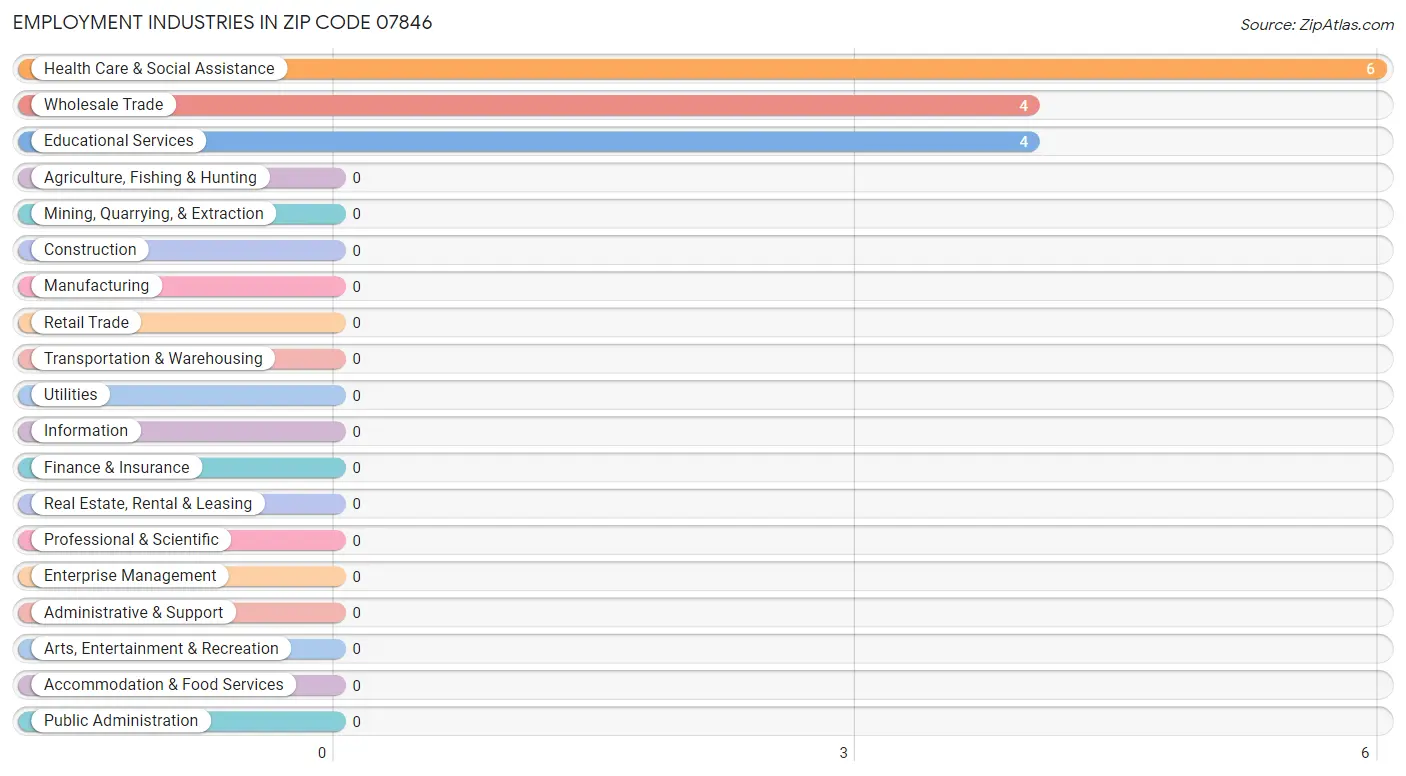Select the Educational Services label

pos(119,140)
